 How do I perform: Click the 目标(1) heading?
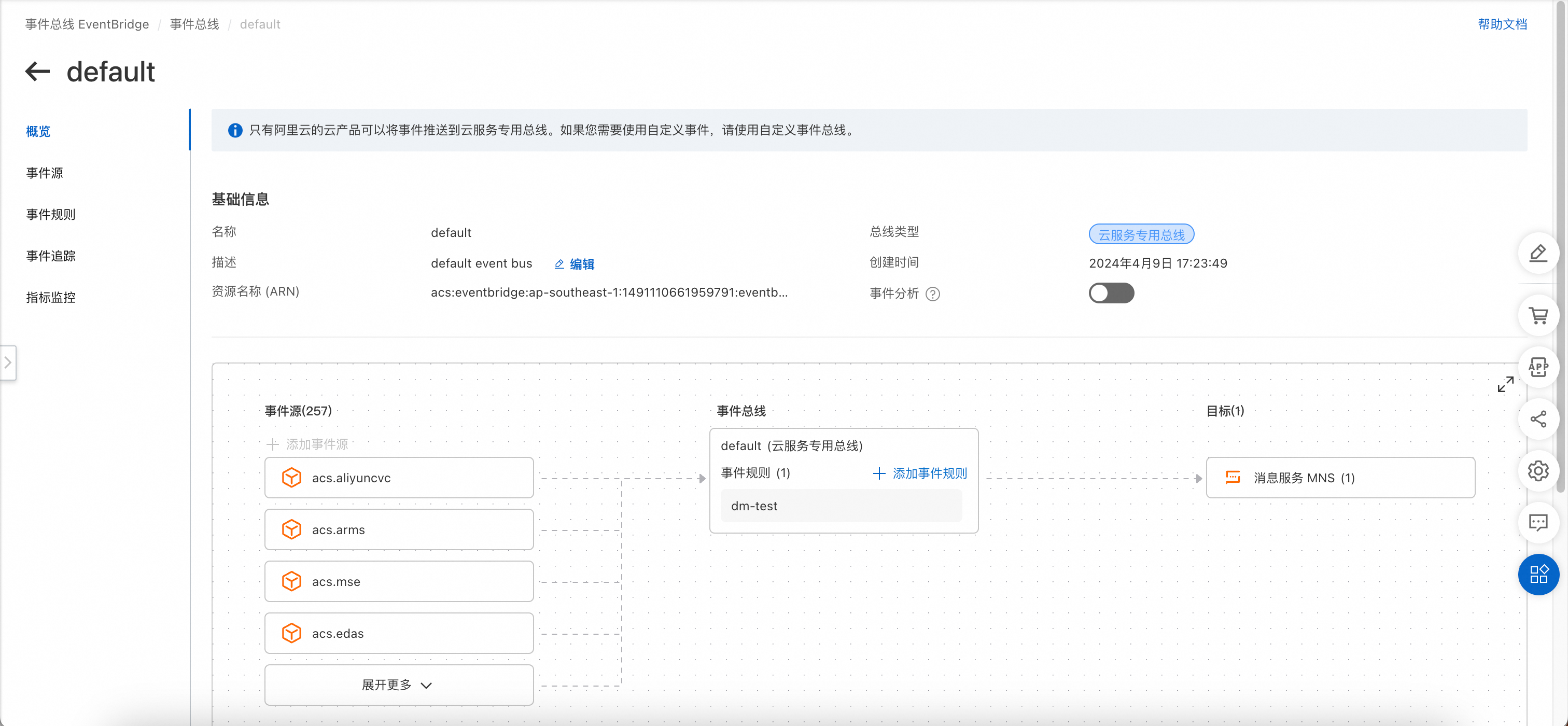coord(1225,411)
